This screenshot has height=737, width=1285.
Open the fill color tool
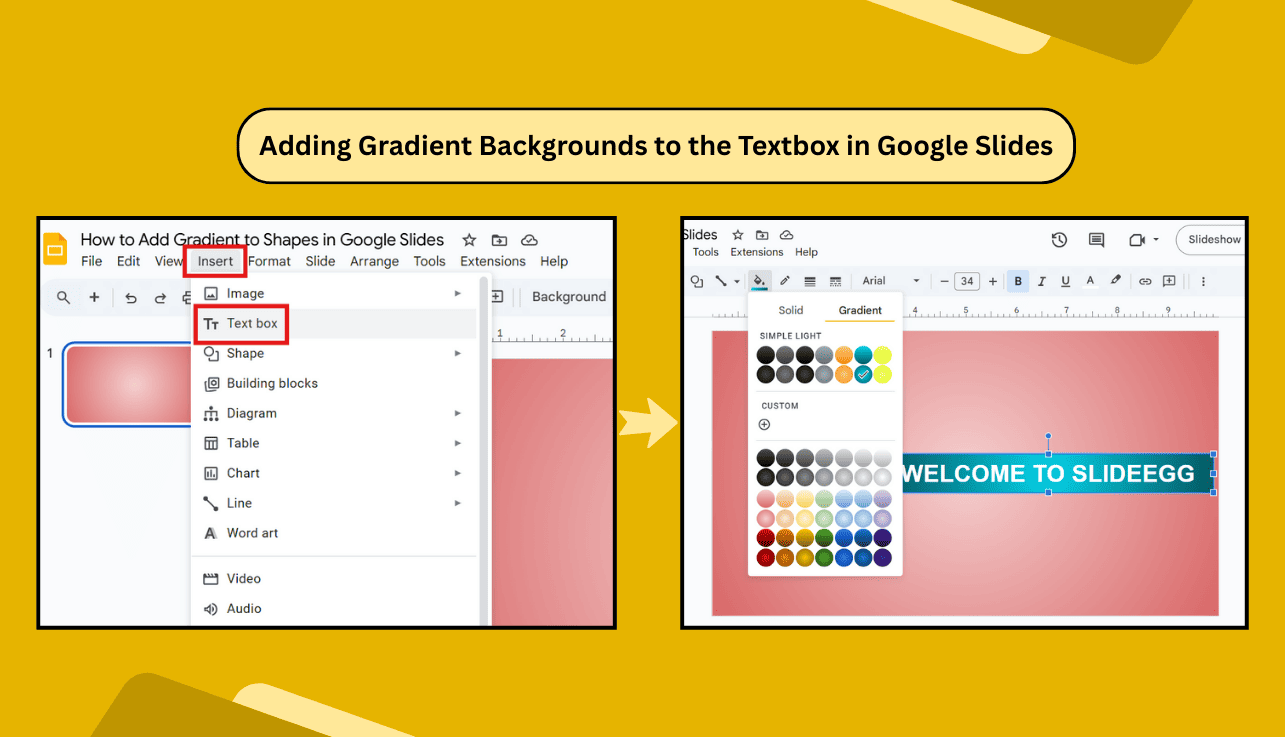pyautogui.click(x=760, y=281)
